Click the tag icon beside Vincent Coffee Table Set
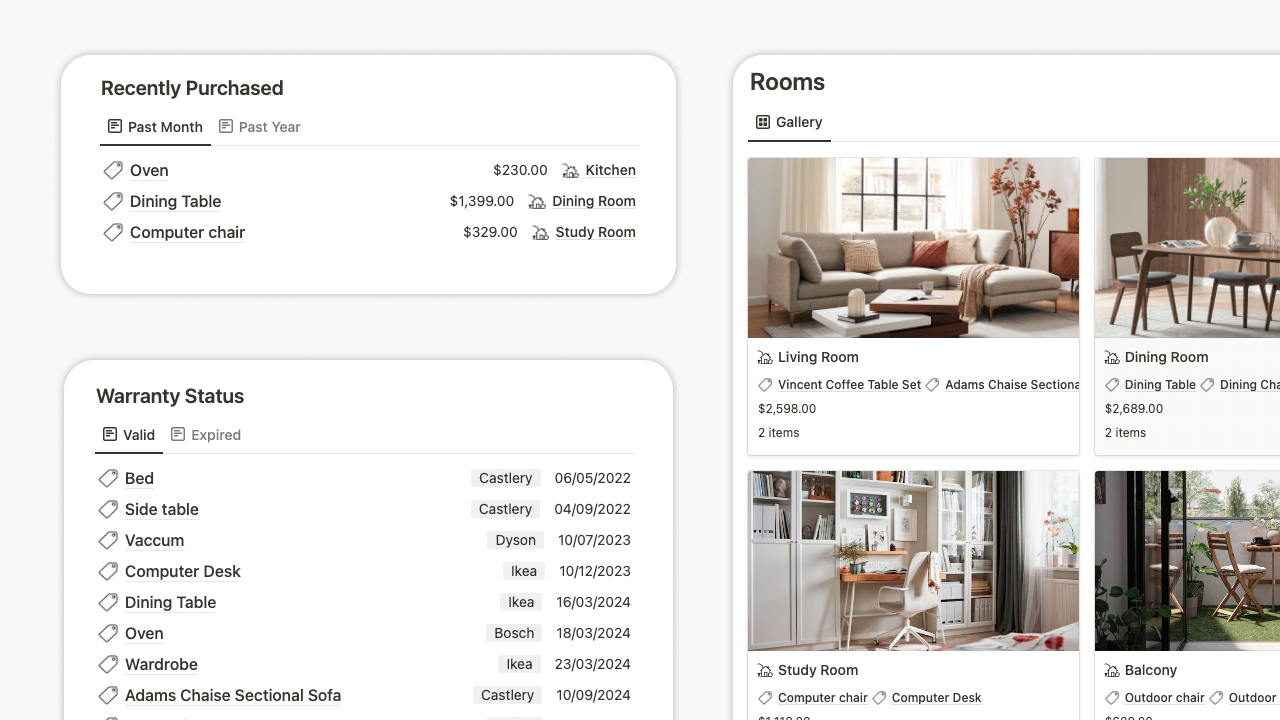 [x=765, y=384]
